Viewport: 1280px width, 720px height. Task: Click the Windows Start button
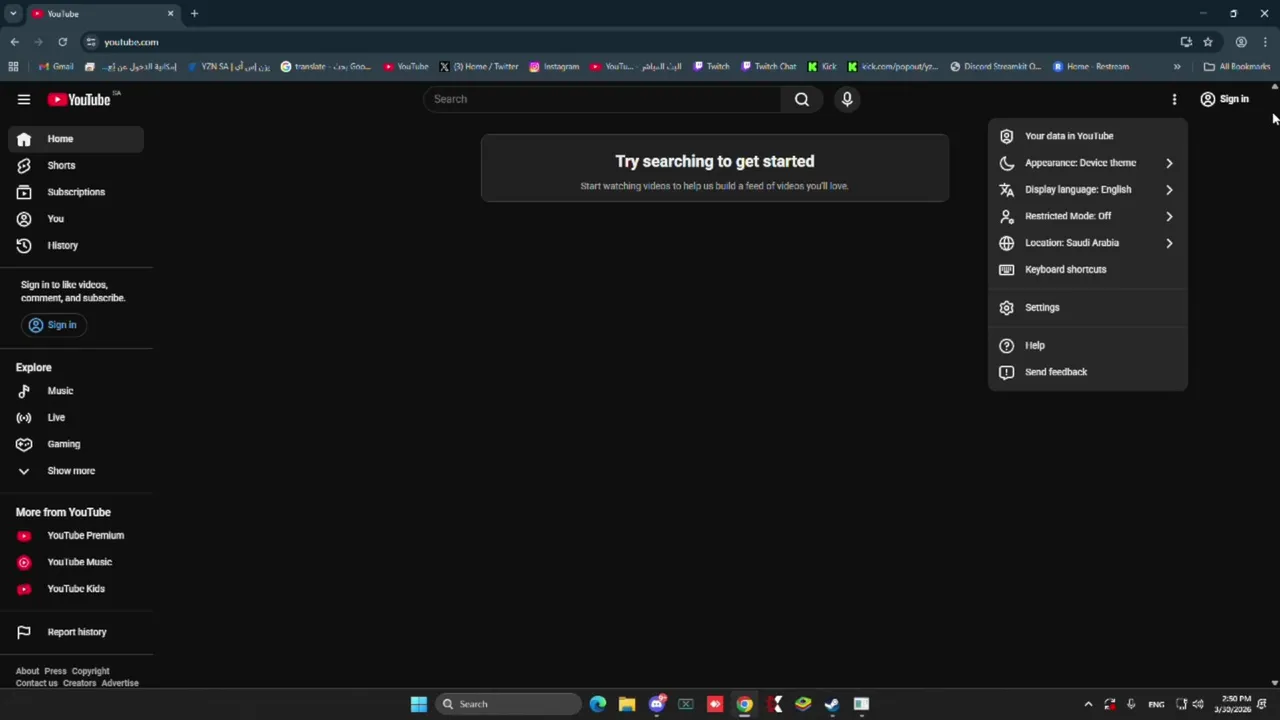click(x=419, y=704)
